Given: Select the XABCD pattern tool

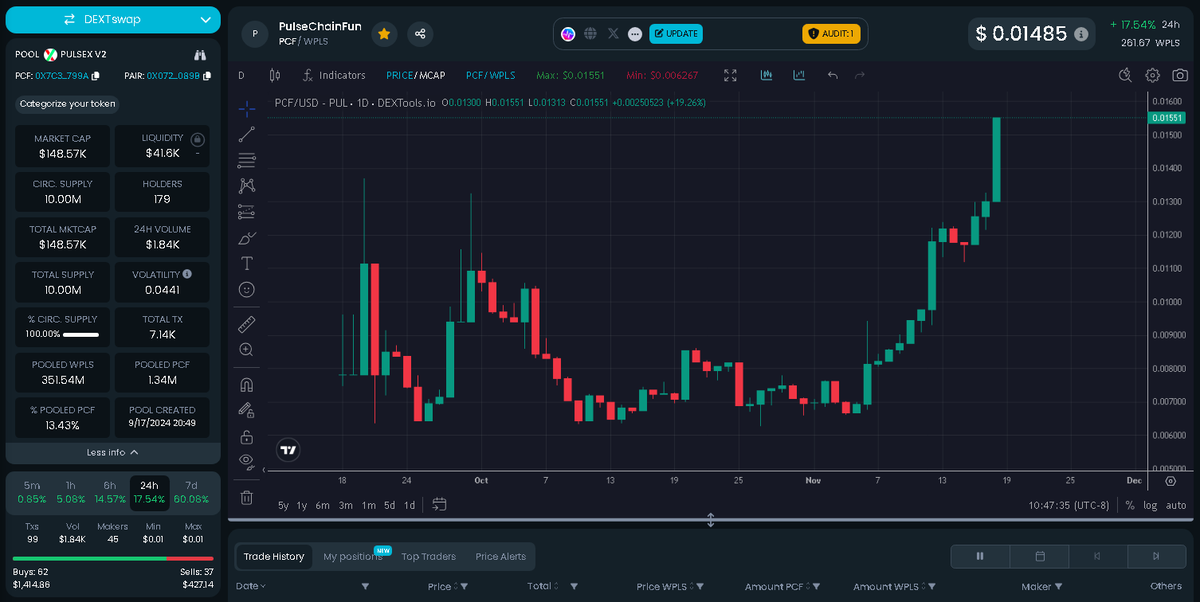Looking at the screenshot, I should coord(247,186).
